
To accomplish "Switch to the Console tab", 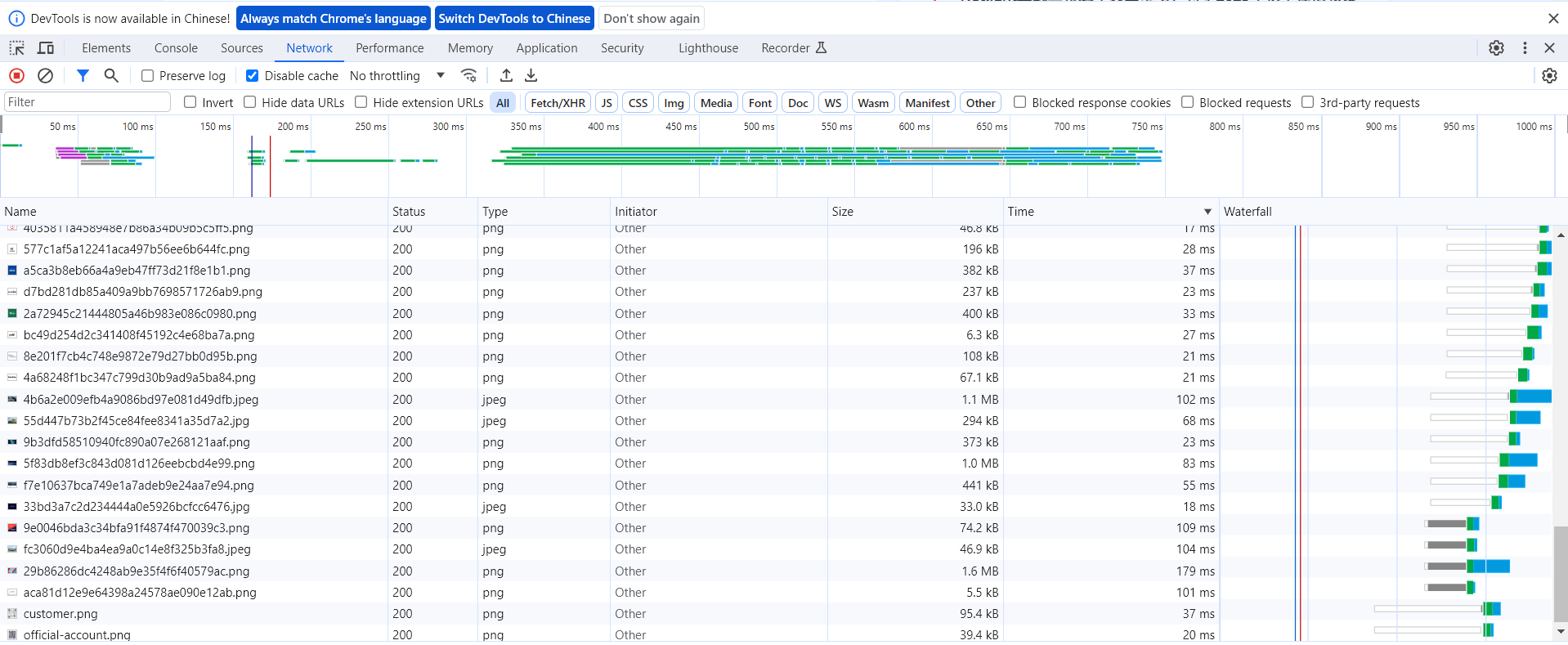I will tap(176, 48).
